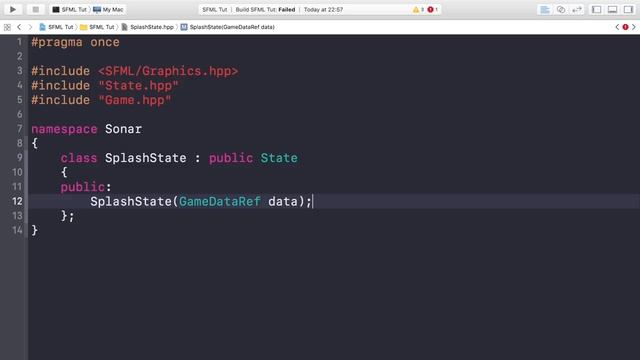Choose the My Mac run destination

[x=108, y=9]
